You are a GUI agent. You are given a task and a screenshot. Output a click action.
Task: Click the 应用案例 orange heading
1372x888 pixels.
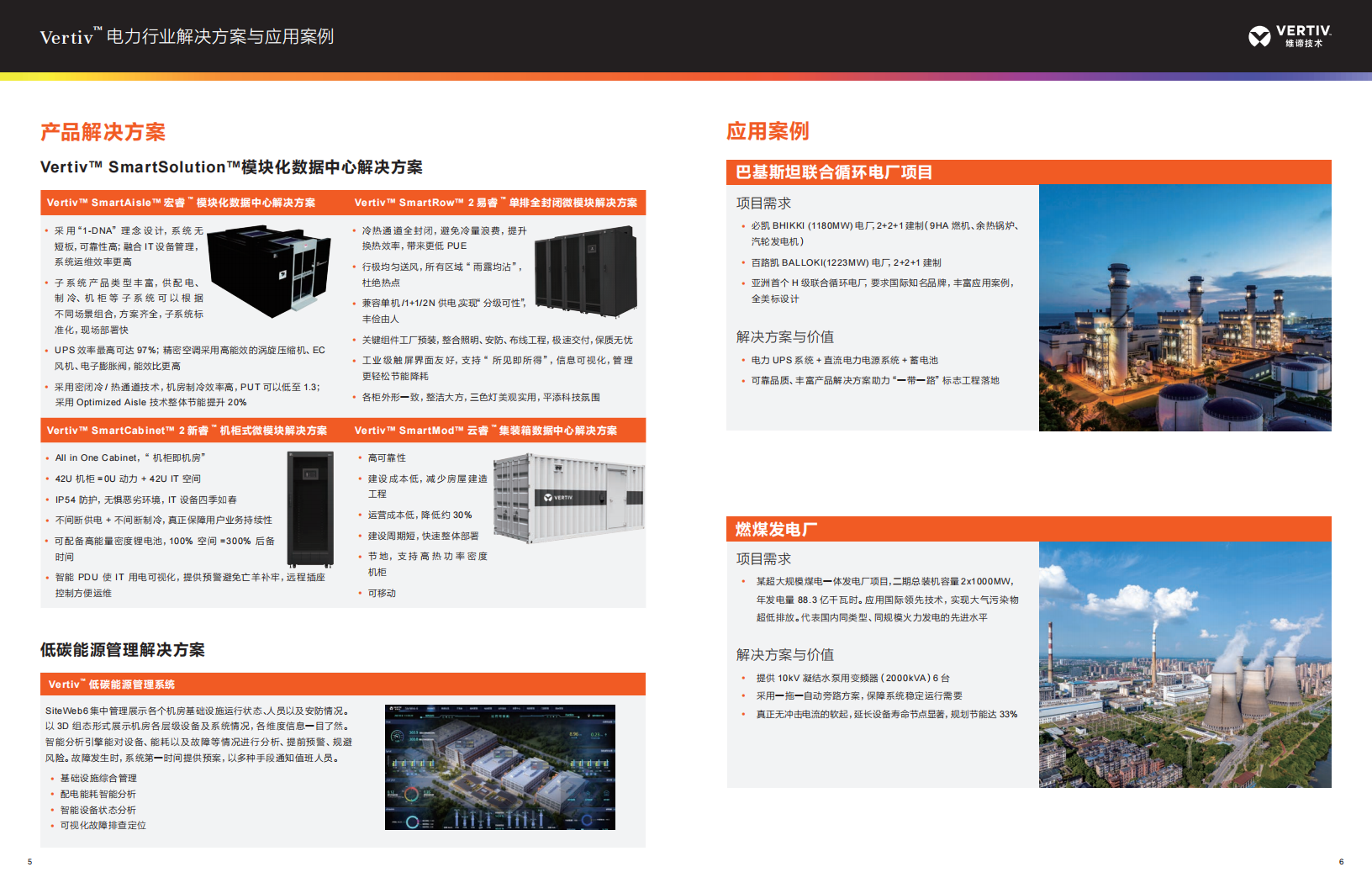click(x=768, y=131)
